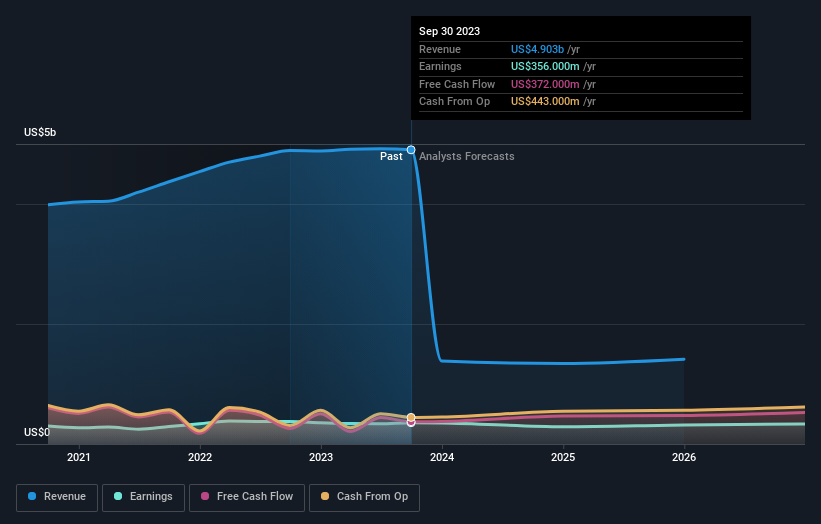This screenshot has height=524, width=821.
Task: Select the revenue data point at Sep 2023
Action: point(411,150)
